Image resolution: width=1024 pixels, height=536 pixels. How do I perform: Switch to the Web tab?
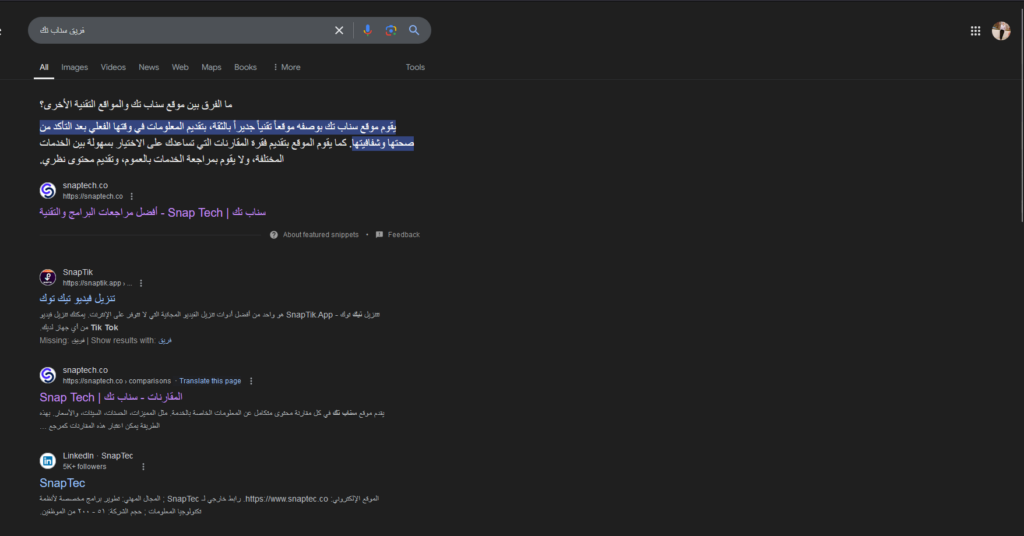point(180,67)
